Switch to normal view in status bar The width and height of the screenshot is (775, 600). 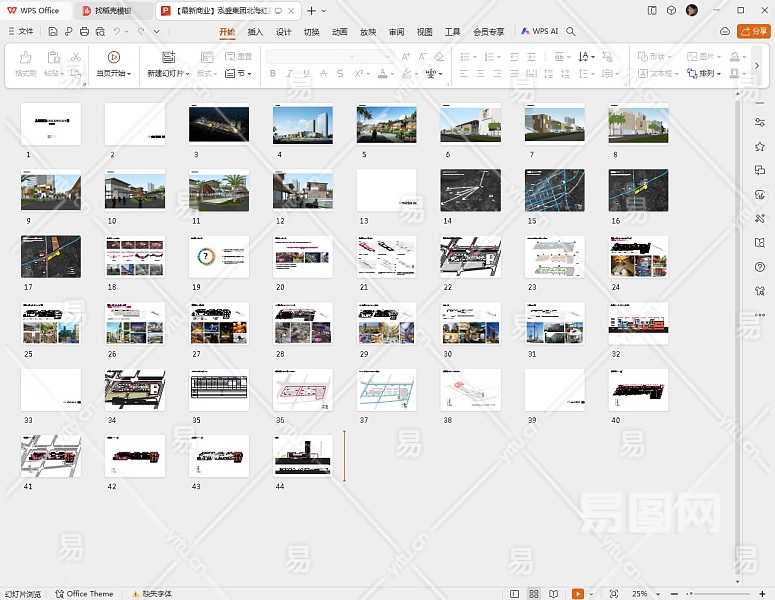(514, 594)
